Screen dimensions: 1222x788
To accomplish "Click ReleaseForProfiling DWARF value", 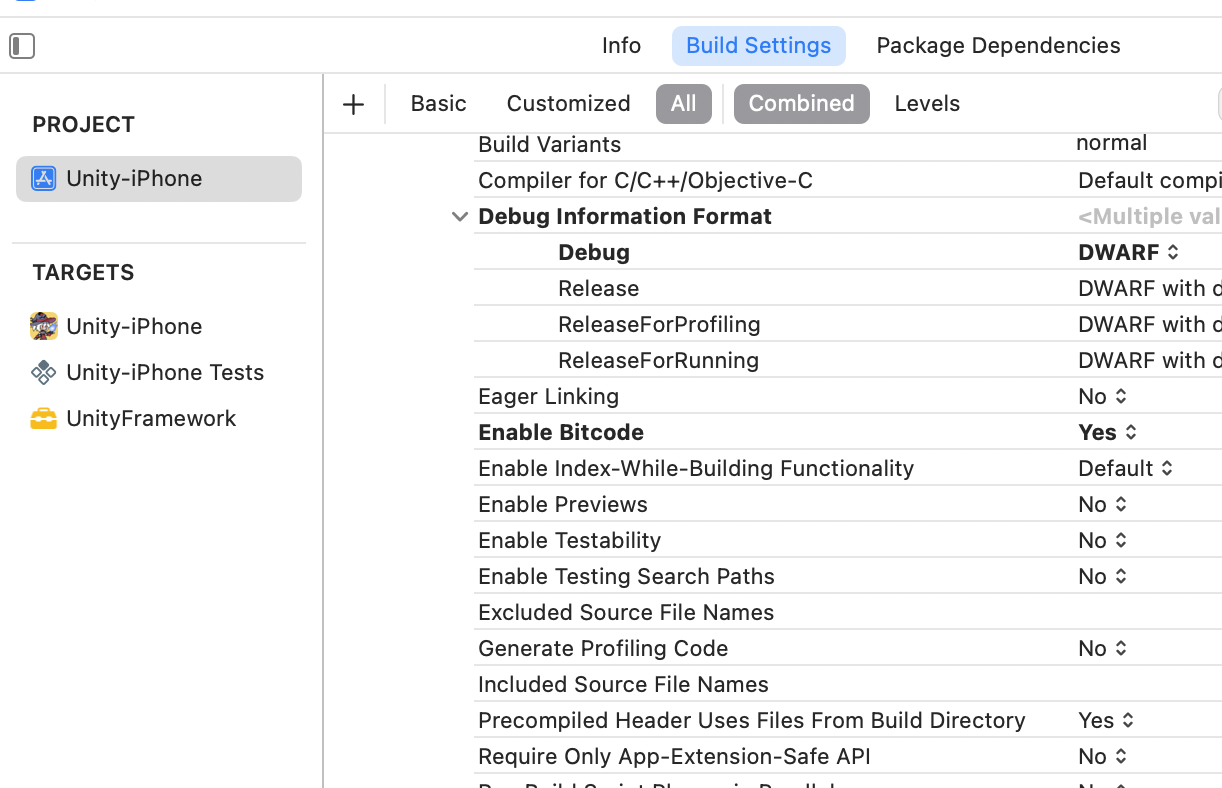I will pos(1150,324).
